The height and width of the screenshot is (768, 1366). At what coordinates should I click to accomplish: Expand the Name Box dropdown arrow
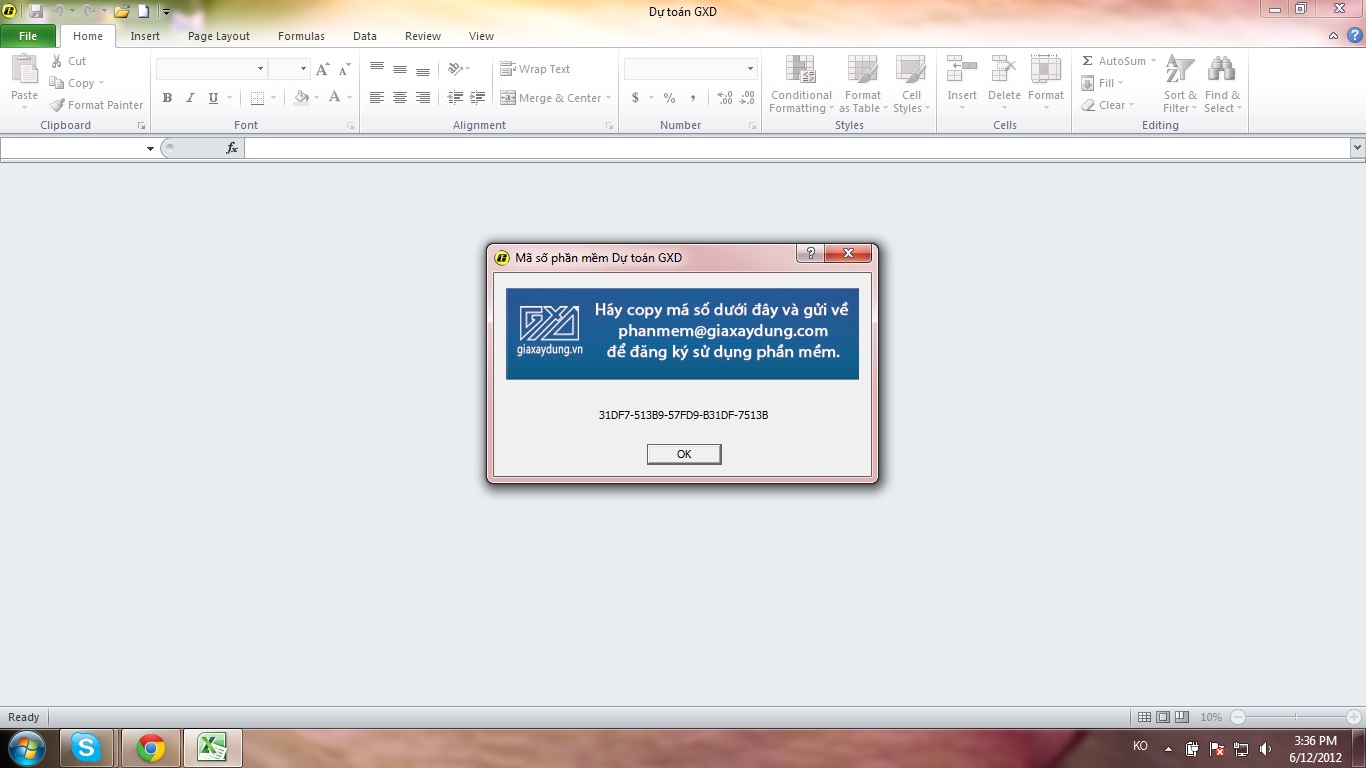150,148
